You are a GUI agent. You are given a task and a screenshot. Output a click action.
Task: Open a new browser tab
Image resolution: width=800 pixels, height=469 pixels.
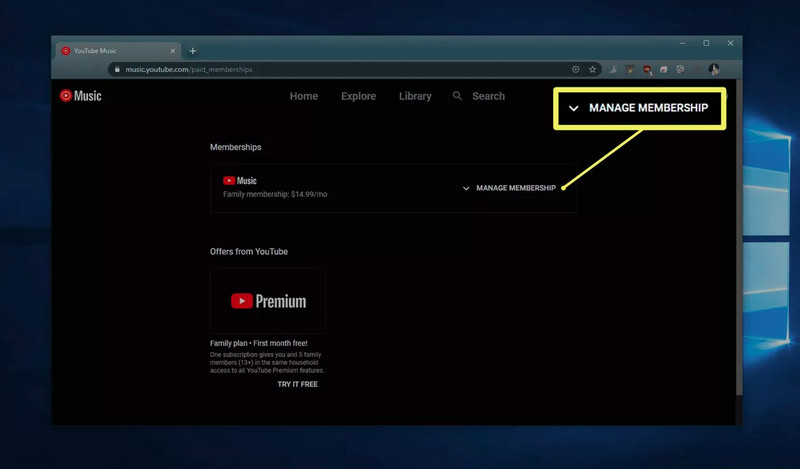tap(192, 51)
